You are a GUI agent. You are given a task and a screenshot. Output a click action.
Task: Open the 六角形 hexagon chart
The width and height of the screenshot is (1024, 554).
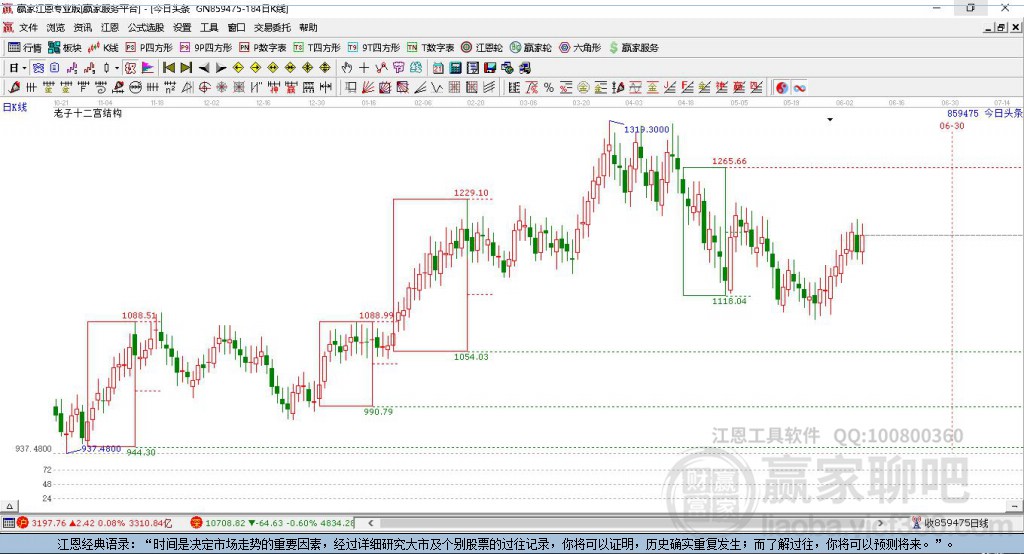[x=580, y=48]
